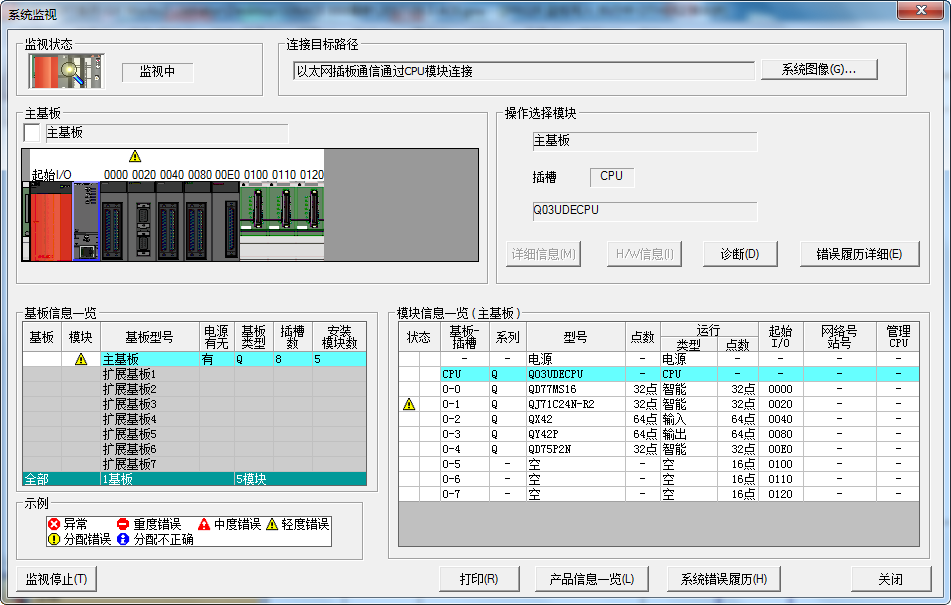Viewport: 951px width, 605px height.
Task: Open 诊断(D) diagnostics
Action: point(740,254)
